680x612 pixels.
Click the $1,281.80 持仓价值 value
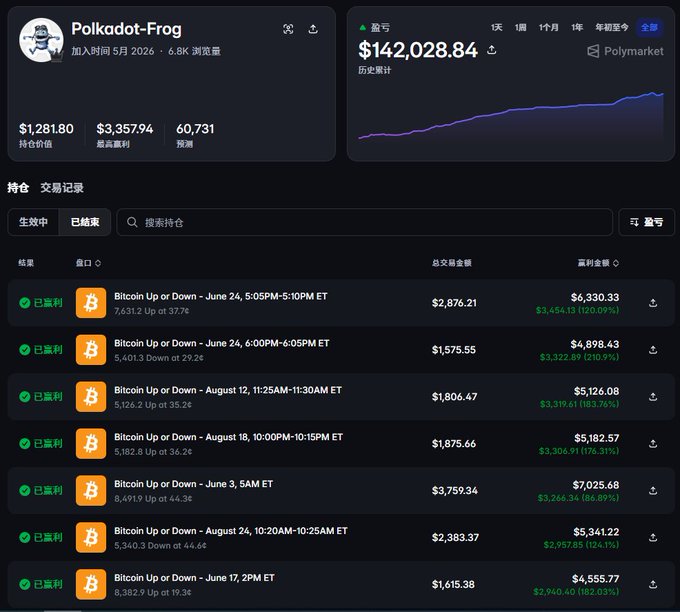pyautogui.click(x=46, y=129)
